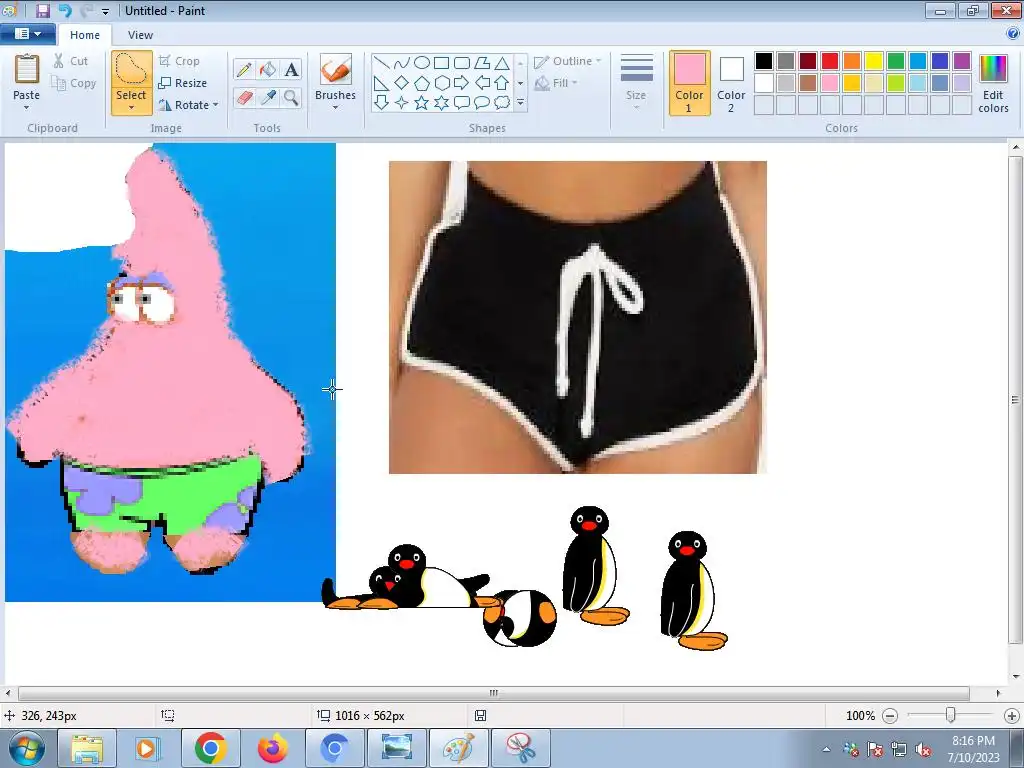The image size is (1024, 768).
Task: Choose the Hexagon shape
Action: (441, 83)
